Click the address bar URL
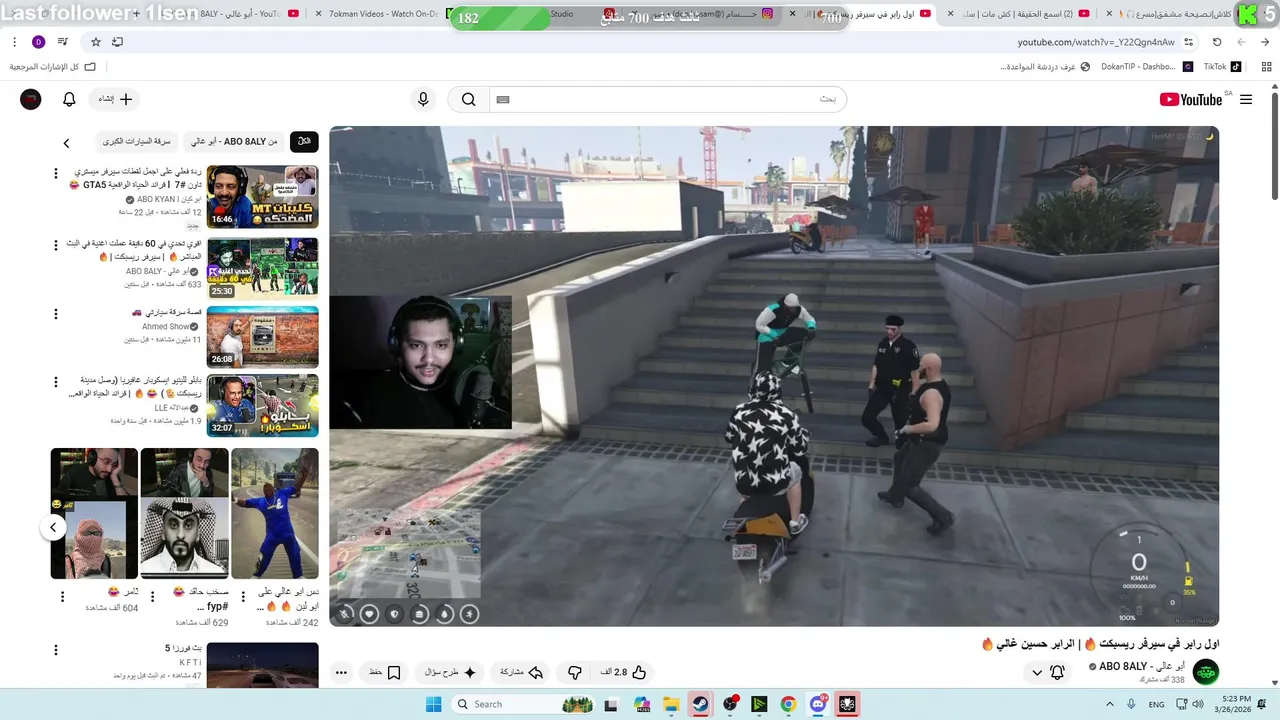Viewport: 1280px width, 720px height. [1096, 42]
